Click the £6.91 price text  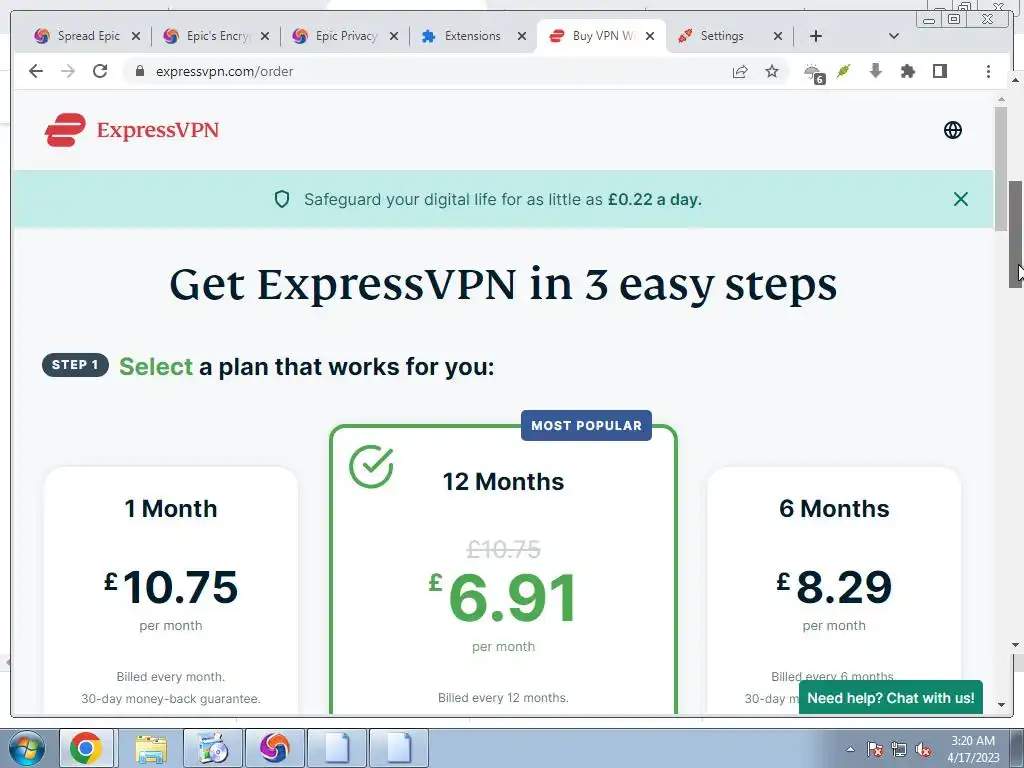(x=503, y=597)
